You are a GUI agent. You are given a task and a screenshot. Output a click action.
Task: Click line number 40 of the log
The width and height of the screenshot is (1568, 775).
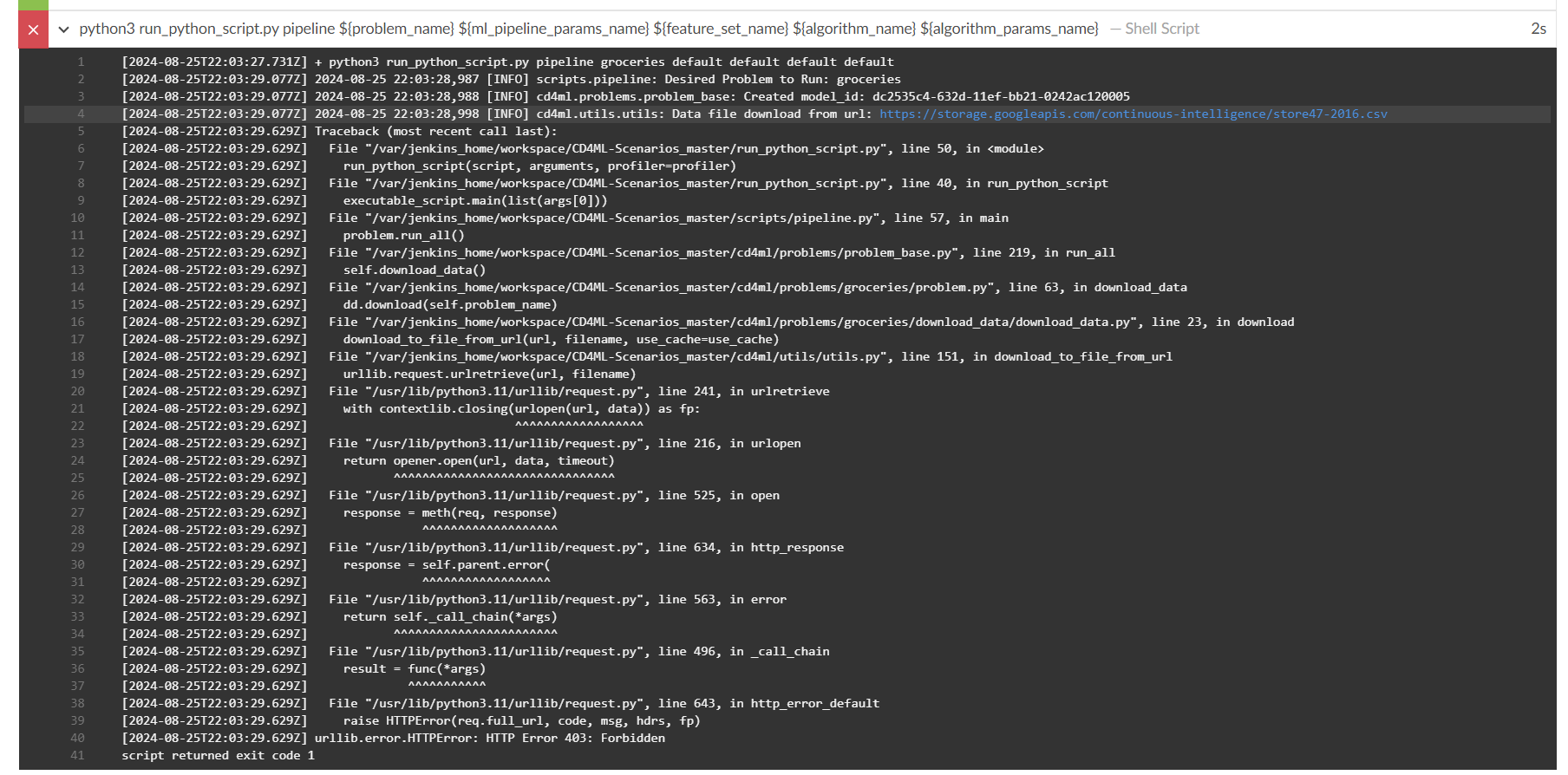tap(78, 739)
